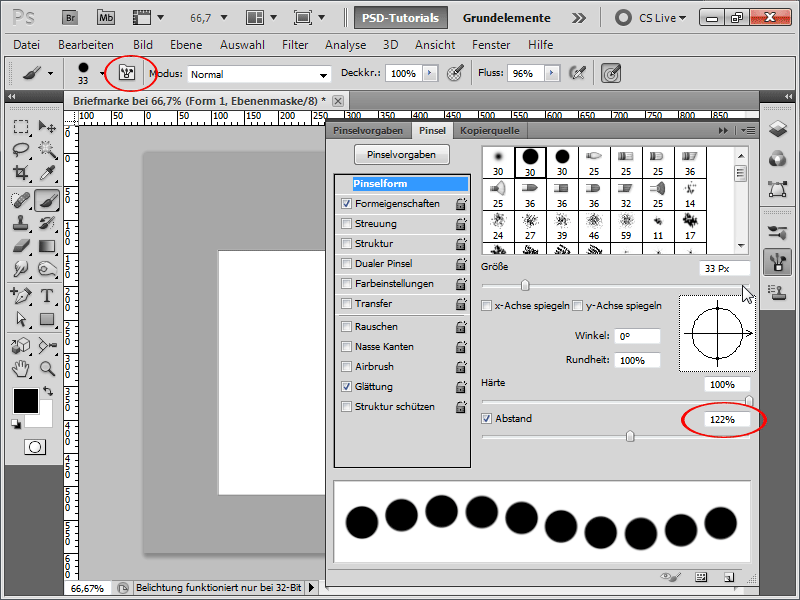This screenshot has width=800, height=600.
Task: Open the tool preset picker arrow
Action: (50, 73)
